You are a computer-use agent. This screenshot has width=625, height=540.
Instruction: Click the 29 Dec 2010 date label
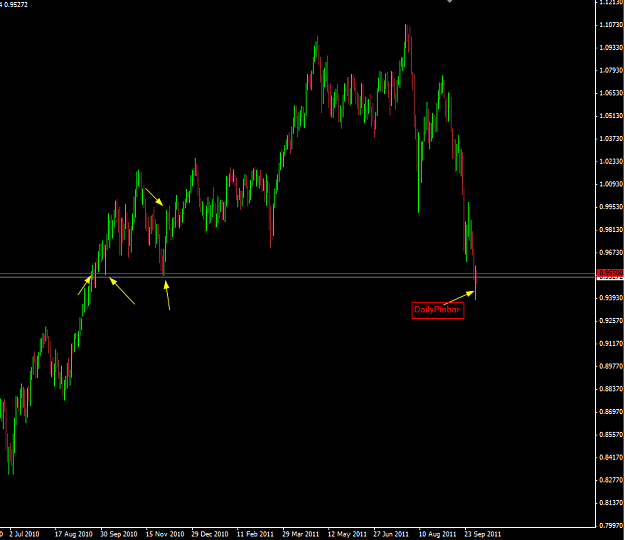coord(210,534)
